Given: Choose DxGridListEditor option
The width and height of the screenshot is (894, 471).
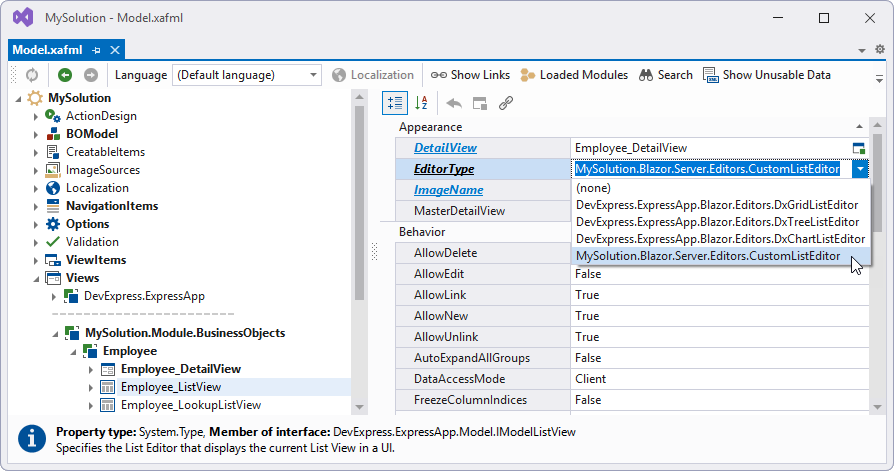Looking at the screenshot, I should coord(720,205).
